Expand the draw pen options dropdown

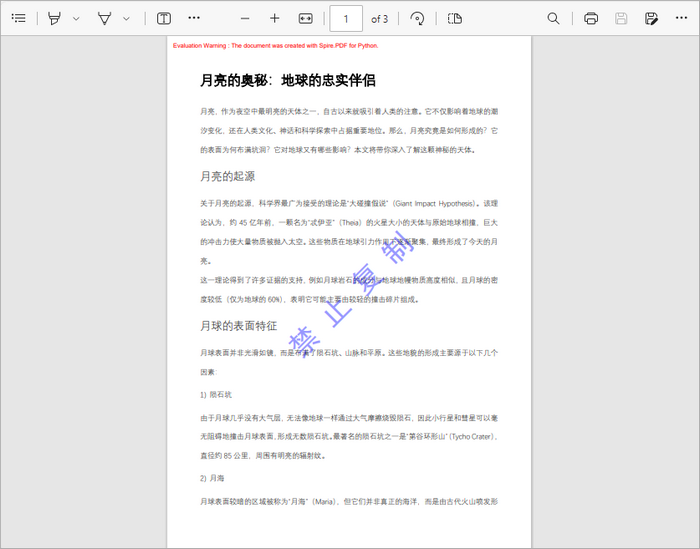[x=126, y=19]
